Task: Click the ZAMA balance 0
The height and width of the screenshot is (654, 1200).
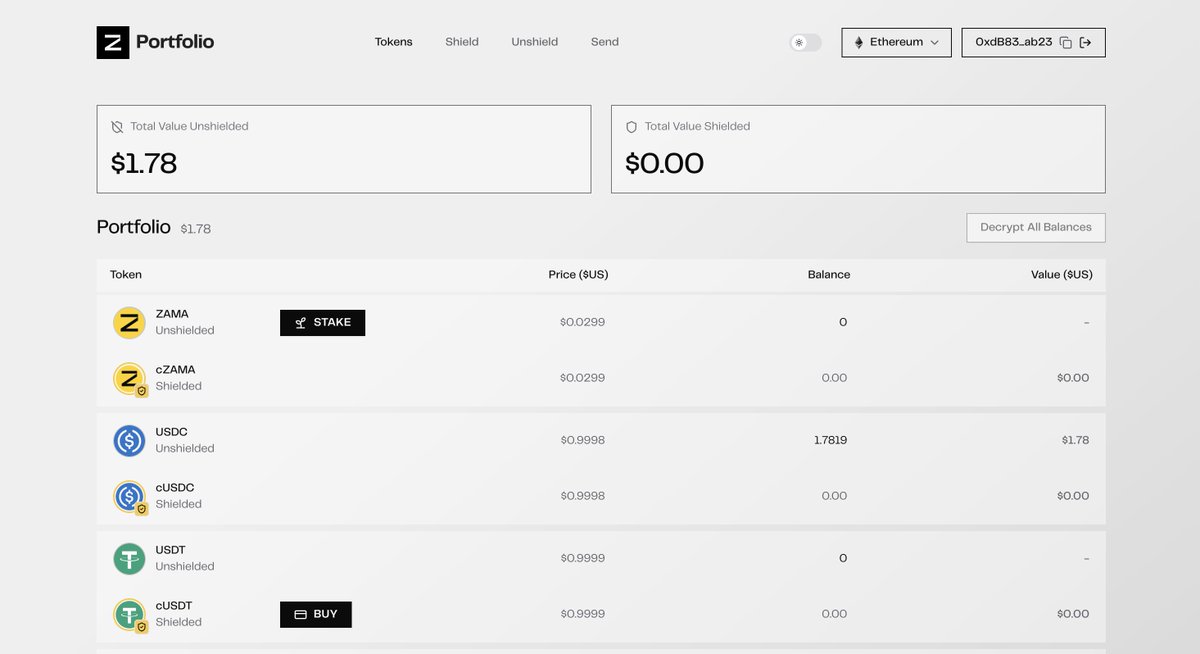Action: 843,322
